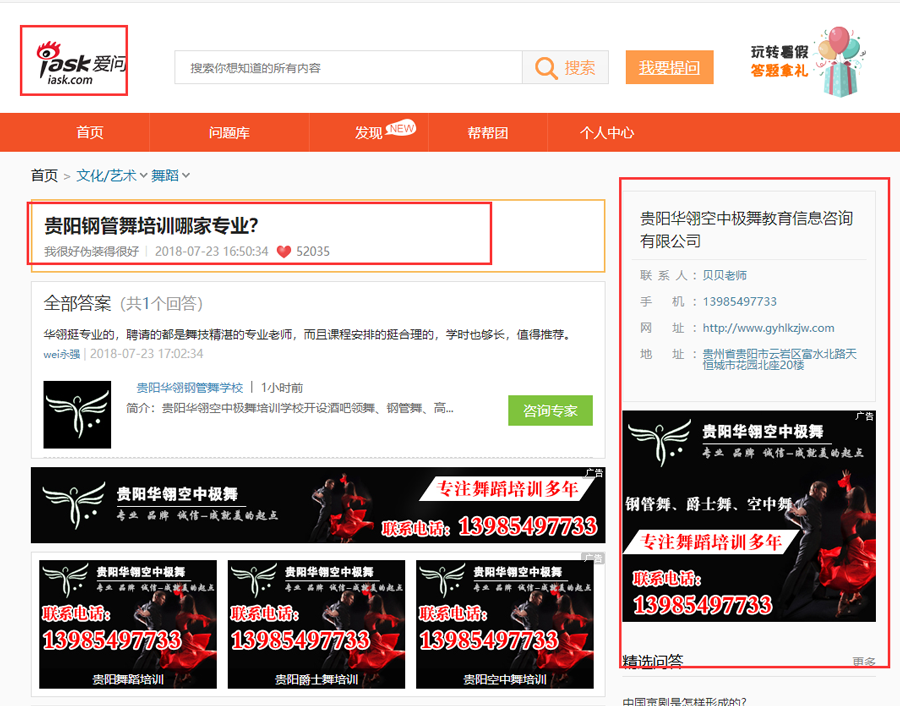Open the 首页 nav tab
Screen dimensions: 900x706
click(x=90, y=133)
